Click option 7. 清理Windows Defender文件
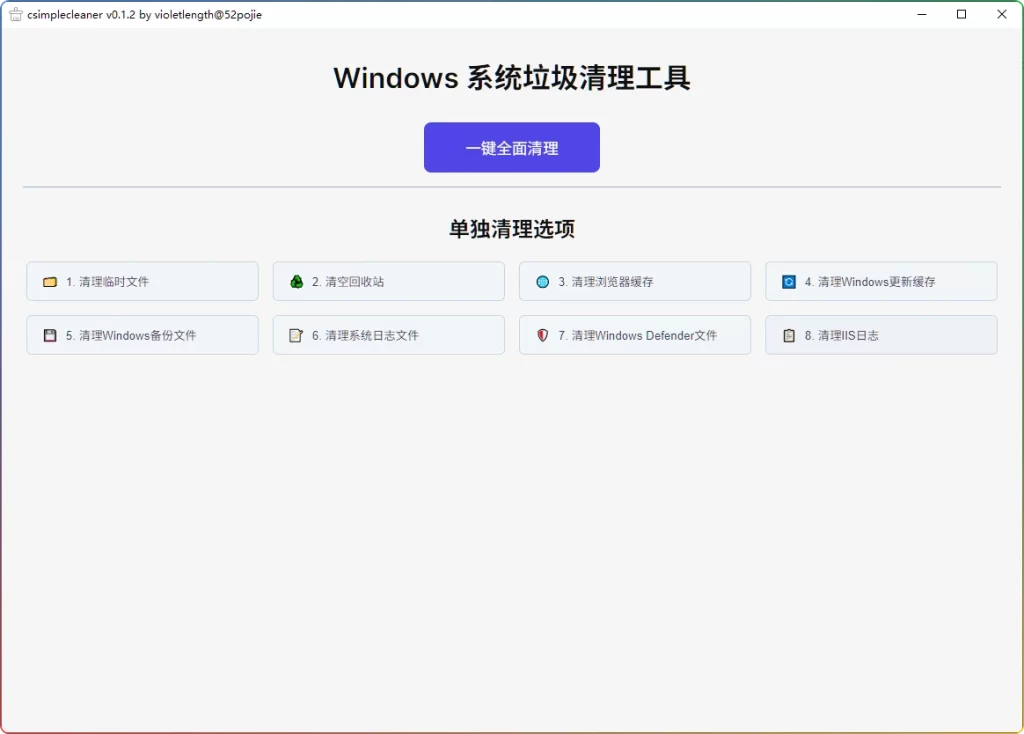This screenshot has height=734, width=1024. point(634,335)
